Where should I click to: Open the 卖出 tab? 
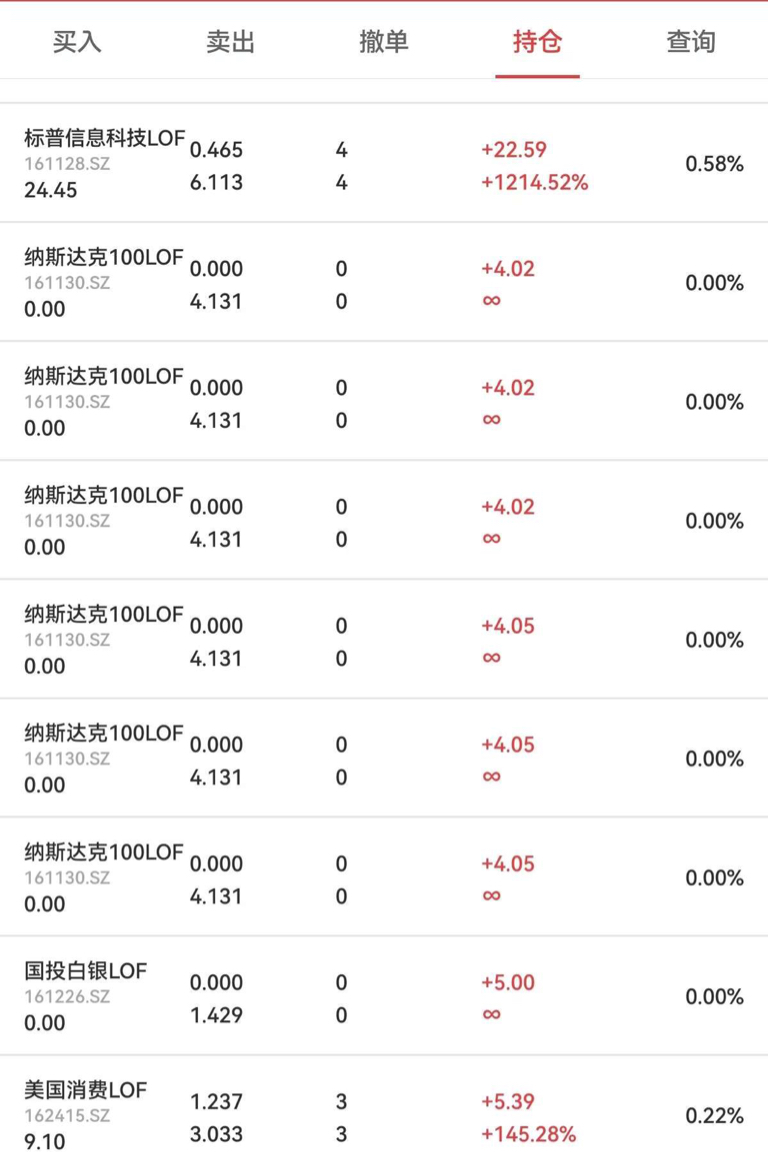click(231, 42)
